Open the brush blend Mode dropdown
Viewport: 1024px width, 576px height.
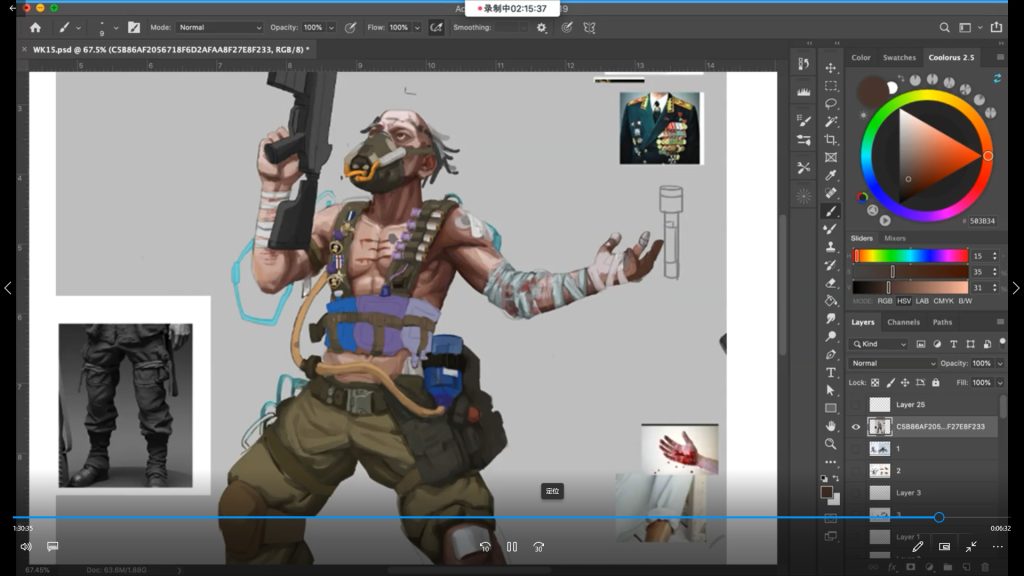[x=220, y=28]
